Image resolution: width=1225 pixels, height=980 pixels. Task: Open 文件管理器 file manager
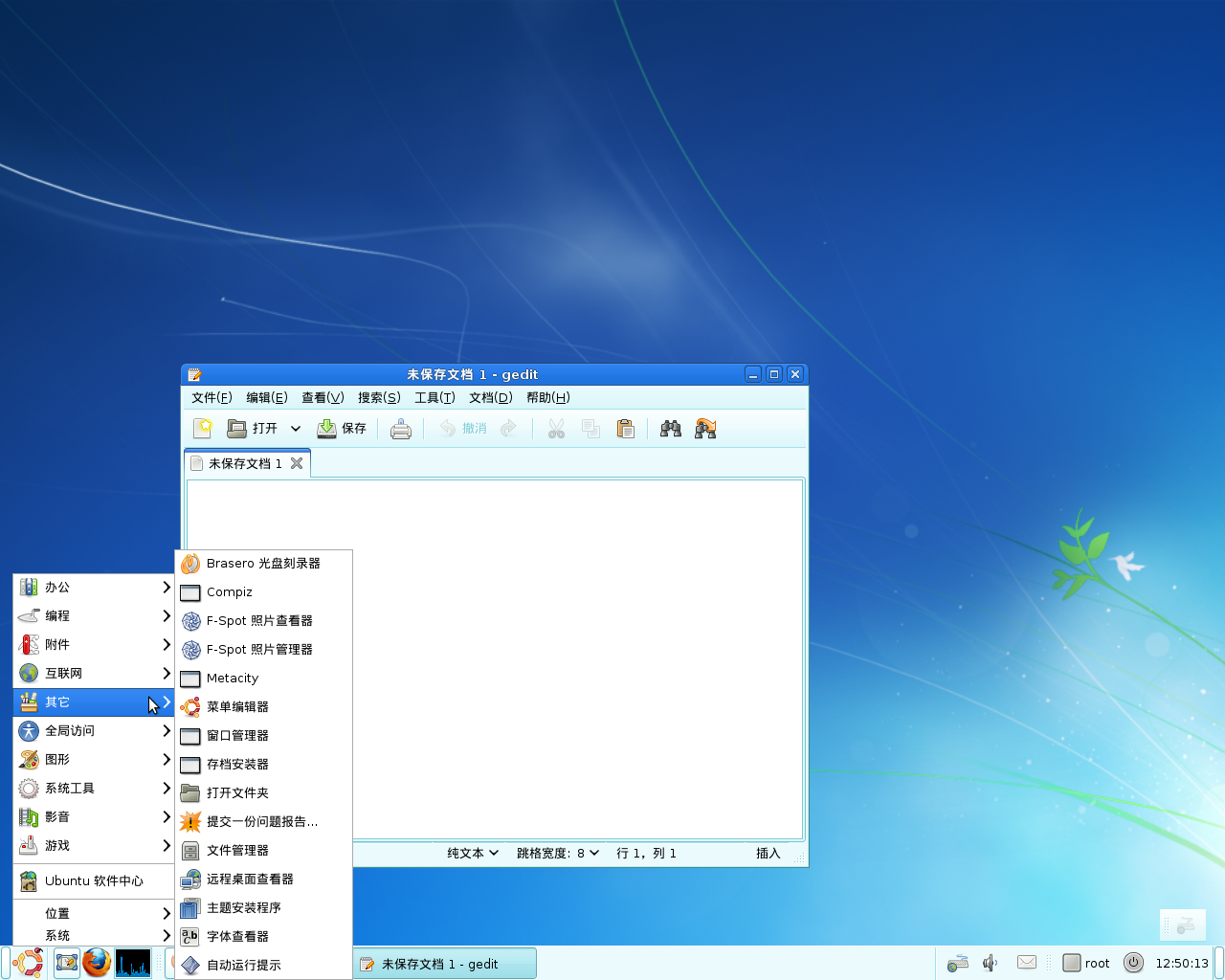[263, 851]
